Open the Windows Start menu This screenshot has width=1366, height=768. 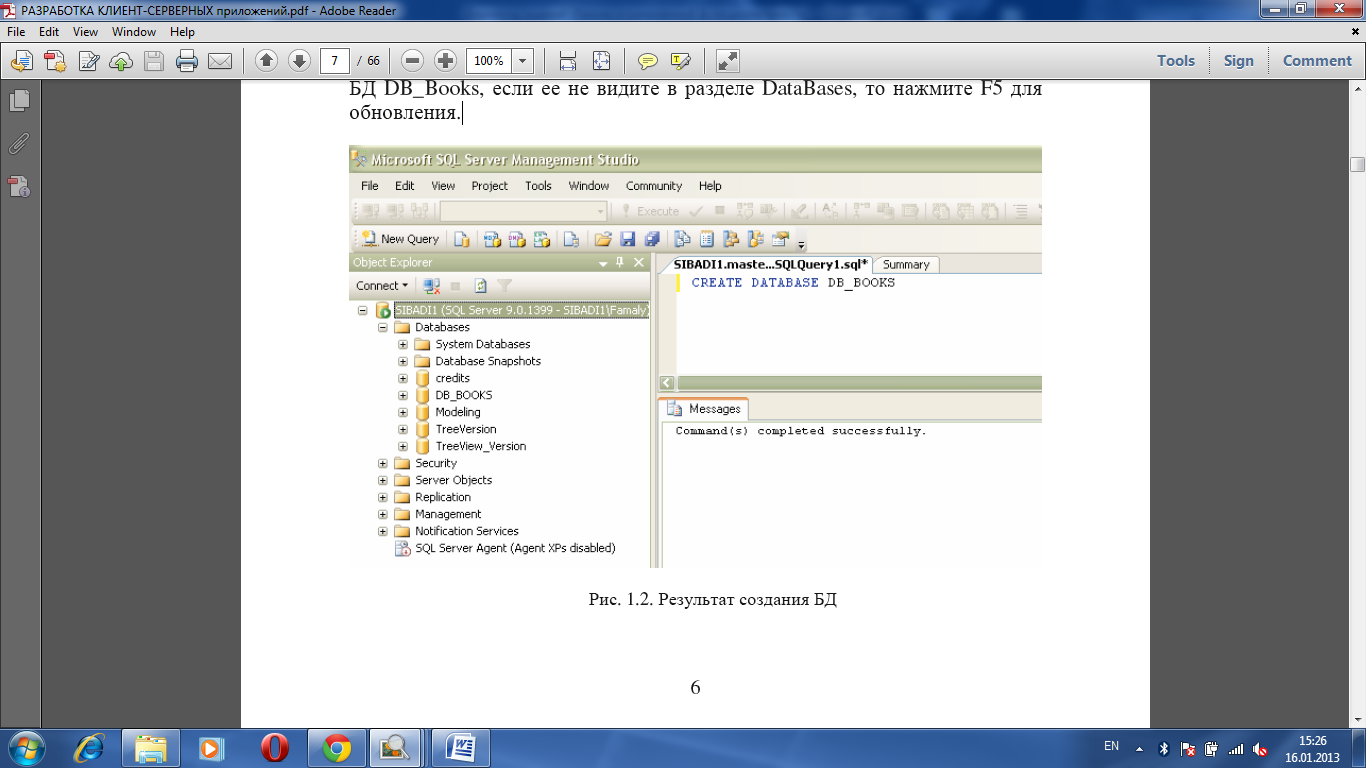coord(27,747)
